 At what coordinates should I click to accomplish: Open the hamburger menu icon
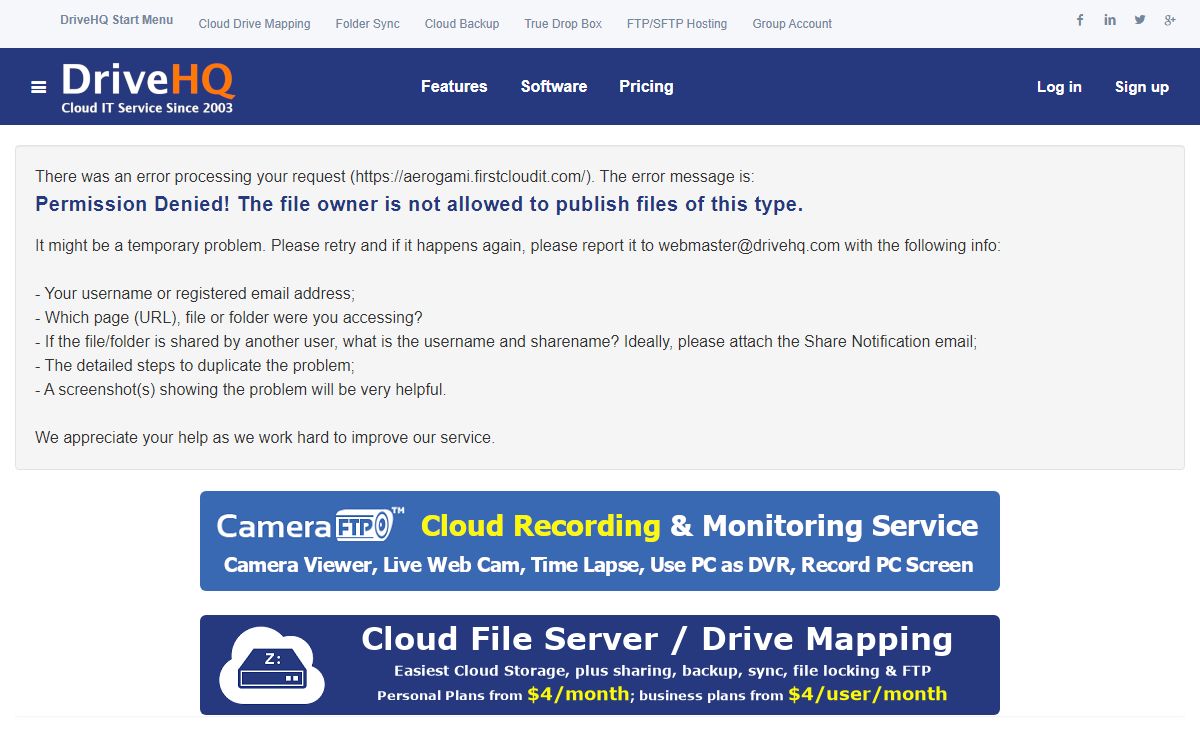(x=39, y=87)
